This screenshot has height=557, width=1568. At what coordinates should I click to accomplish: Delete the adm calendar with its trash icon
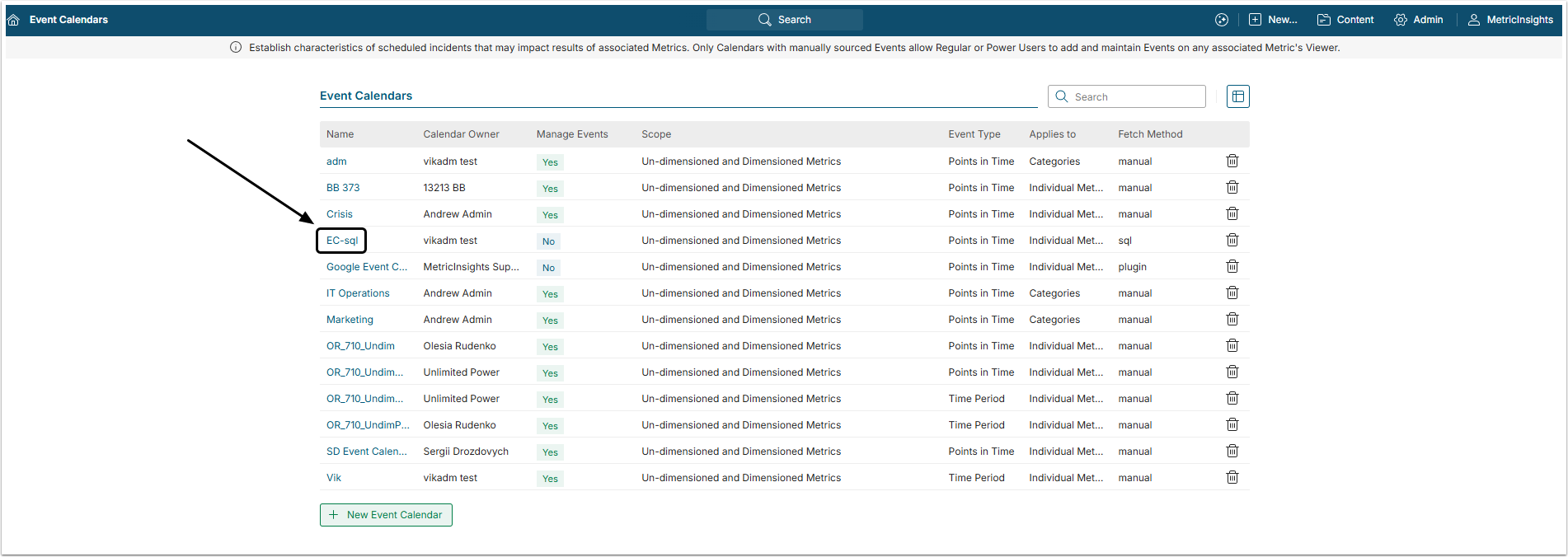pyautogui.click(x=1232, y=161)
